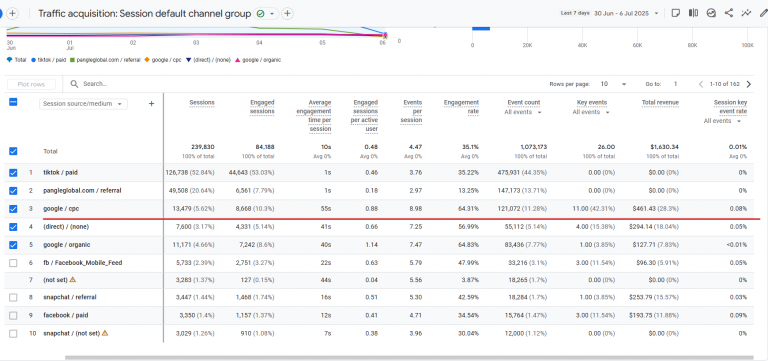Open the annotations note icon
768x361 pixels.
pyautogui.click(x=676, y=13)
